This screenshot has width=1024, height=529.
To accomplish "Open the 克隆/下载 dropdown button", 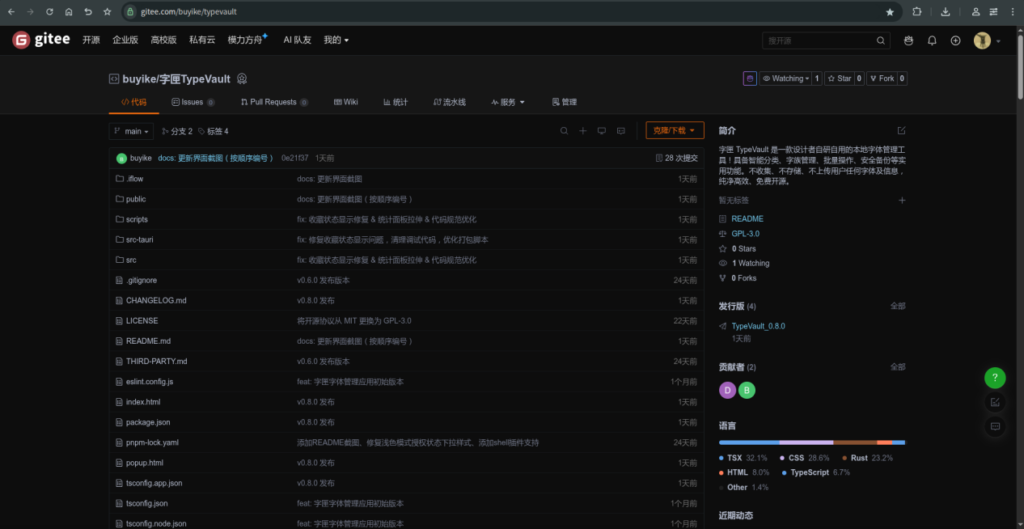I will tap(675, 131).
